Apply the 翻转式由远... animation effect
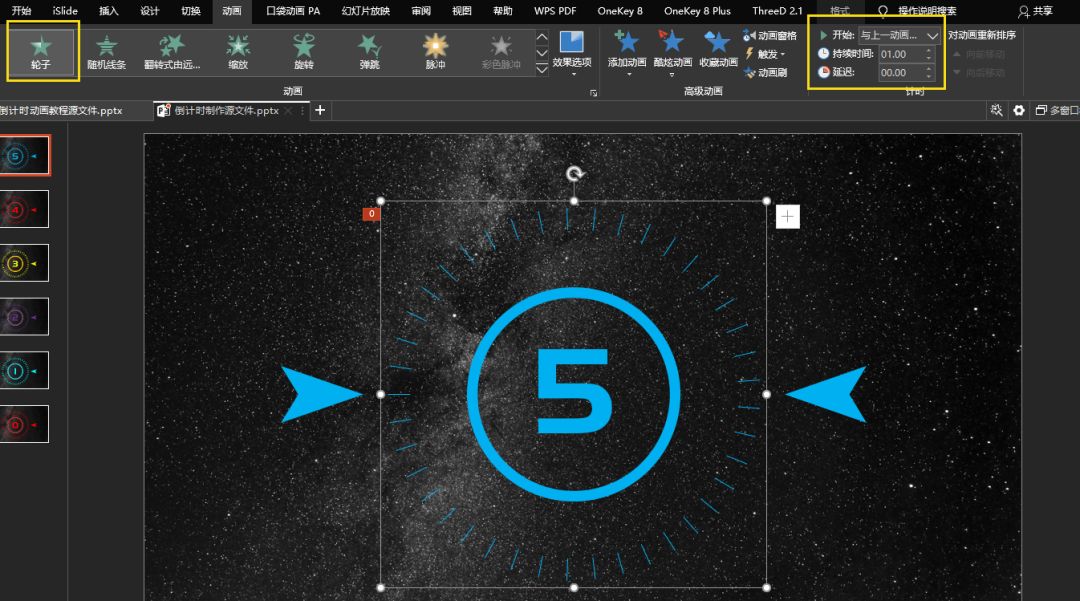The image size is (1080, 601). (172, 52)
